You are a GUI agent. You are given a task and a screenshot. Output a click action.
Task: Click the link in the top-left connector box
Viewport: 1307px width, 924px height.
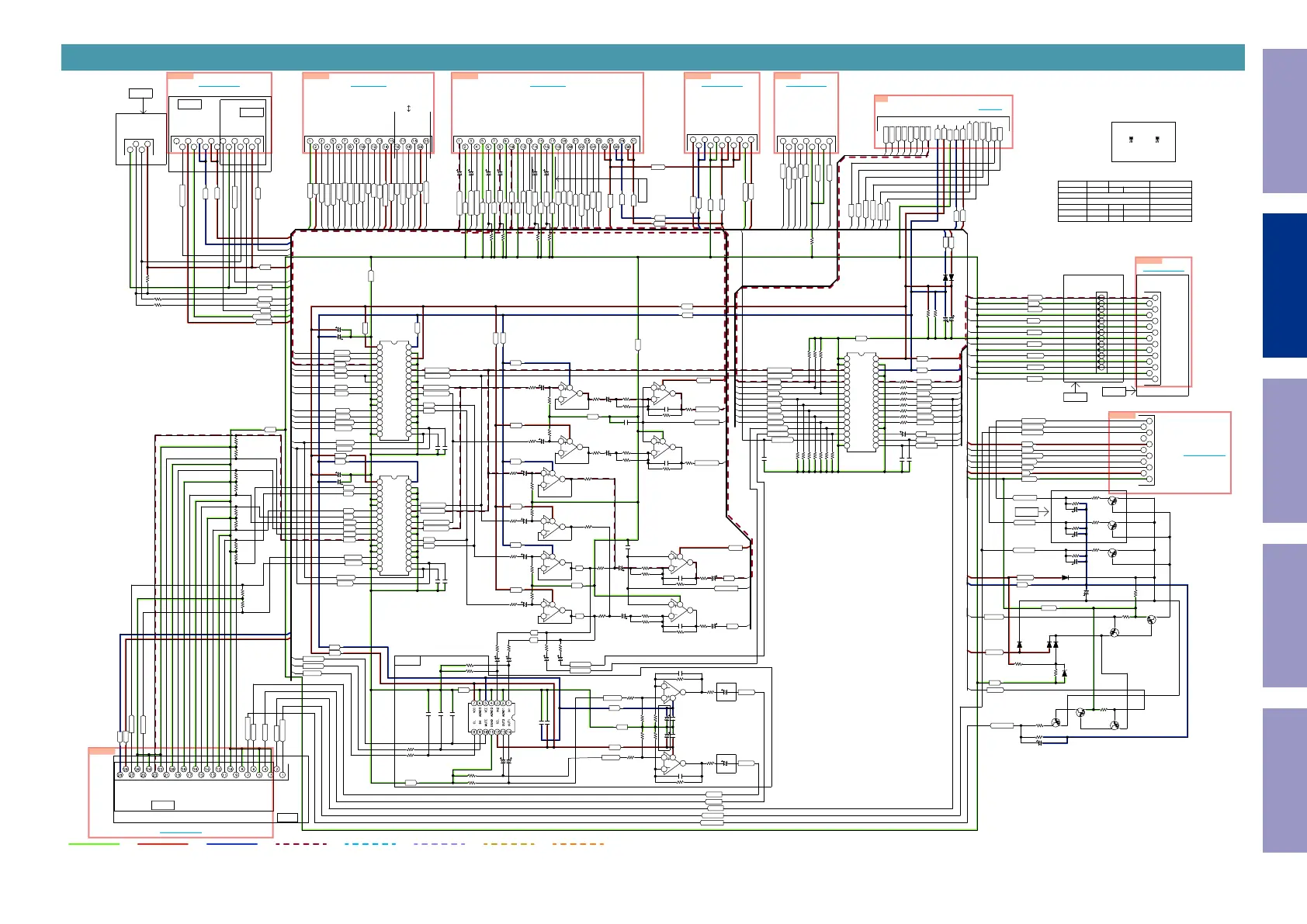tap(219, 86)
